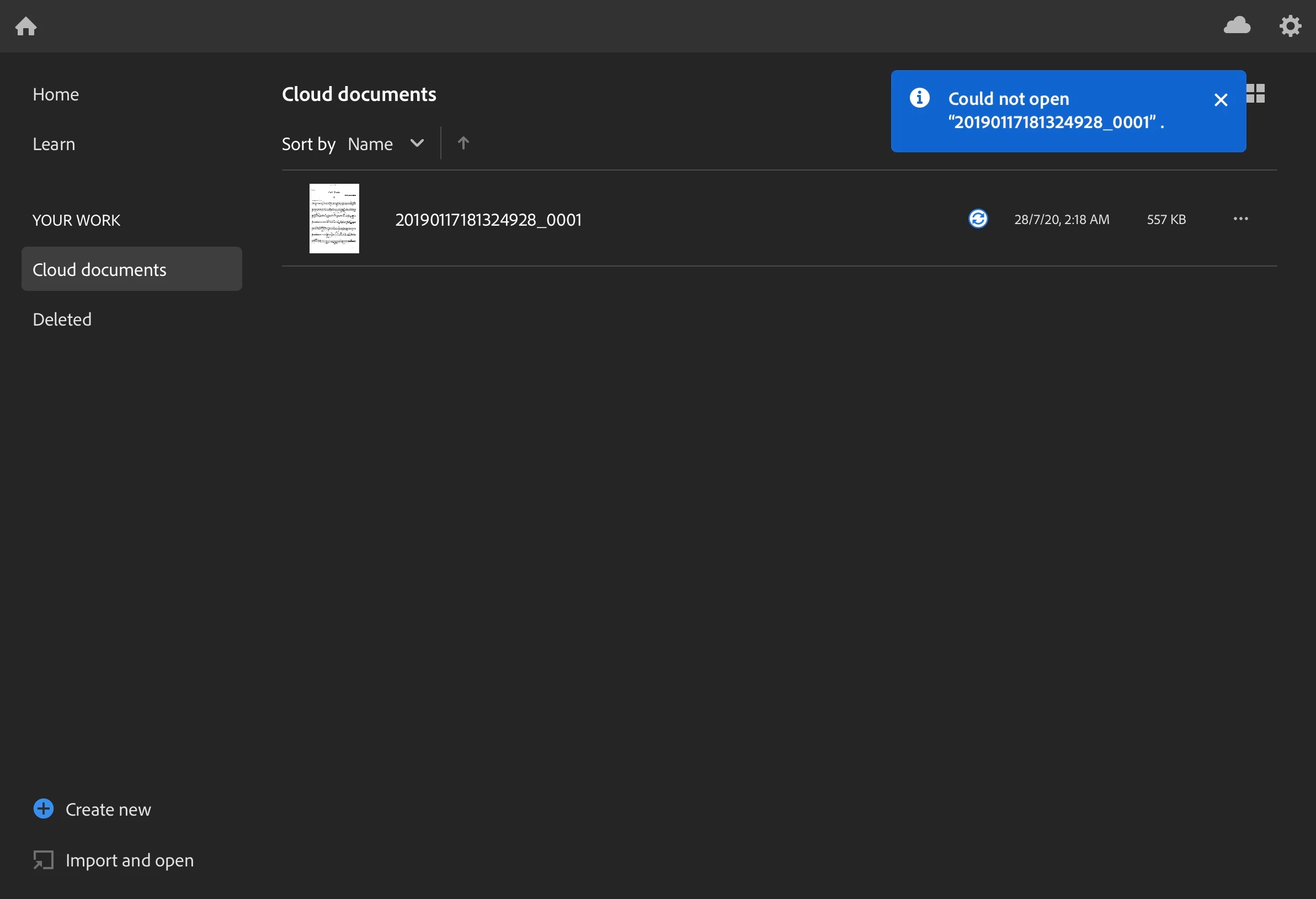
Task: Toggle the sort direction arrow
Action: click(463, 143)
